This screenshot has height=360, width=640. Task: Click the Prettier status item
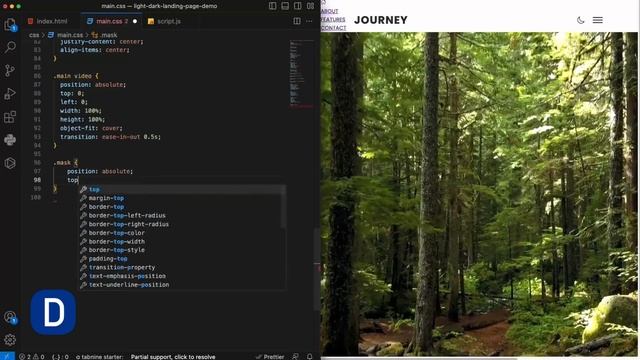[x=270, y=357]
